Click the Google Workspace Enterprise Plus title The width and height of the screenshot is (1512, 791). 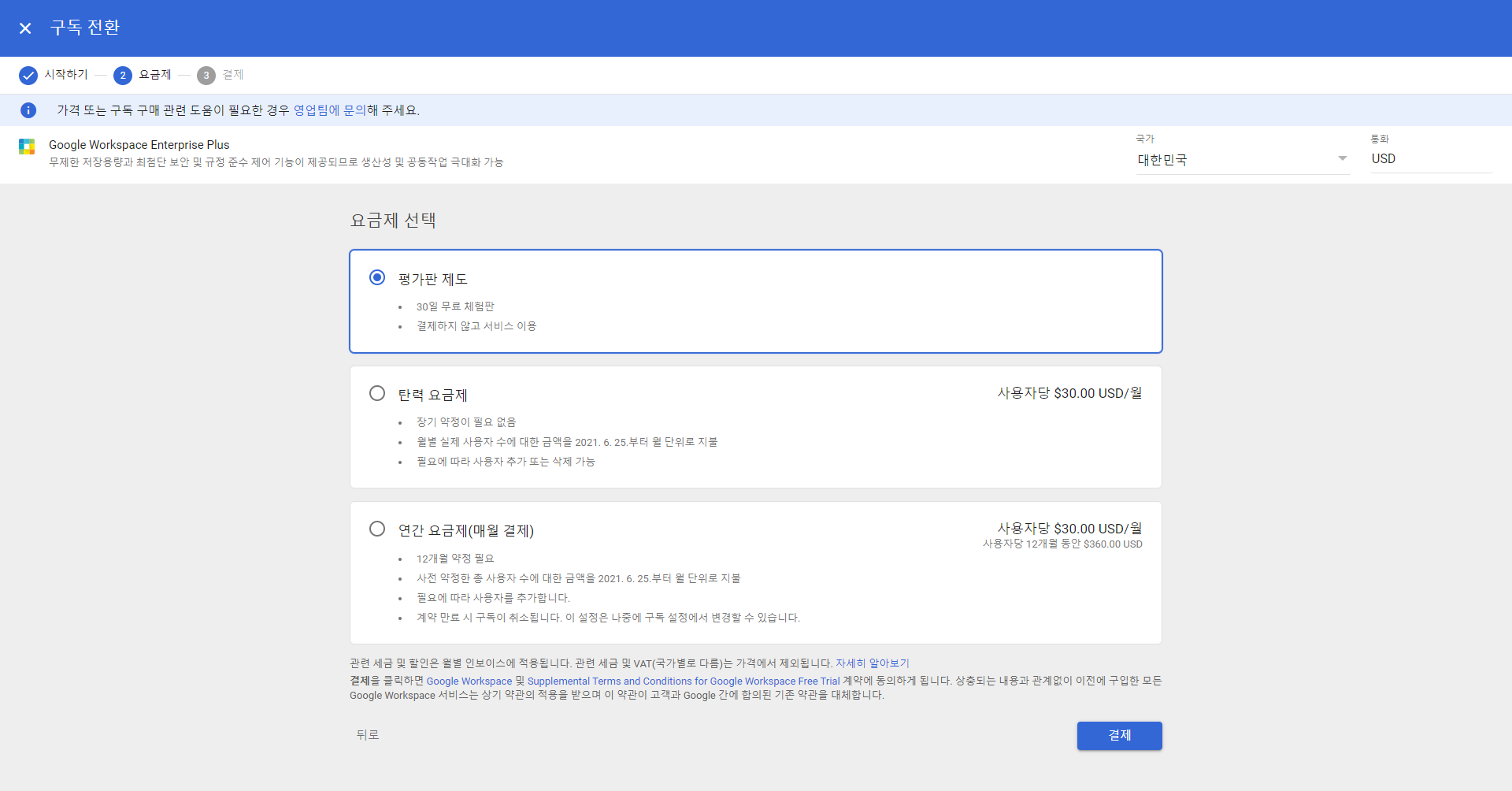pos(139,145)
